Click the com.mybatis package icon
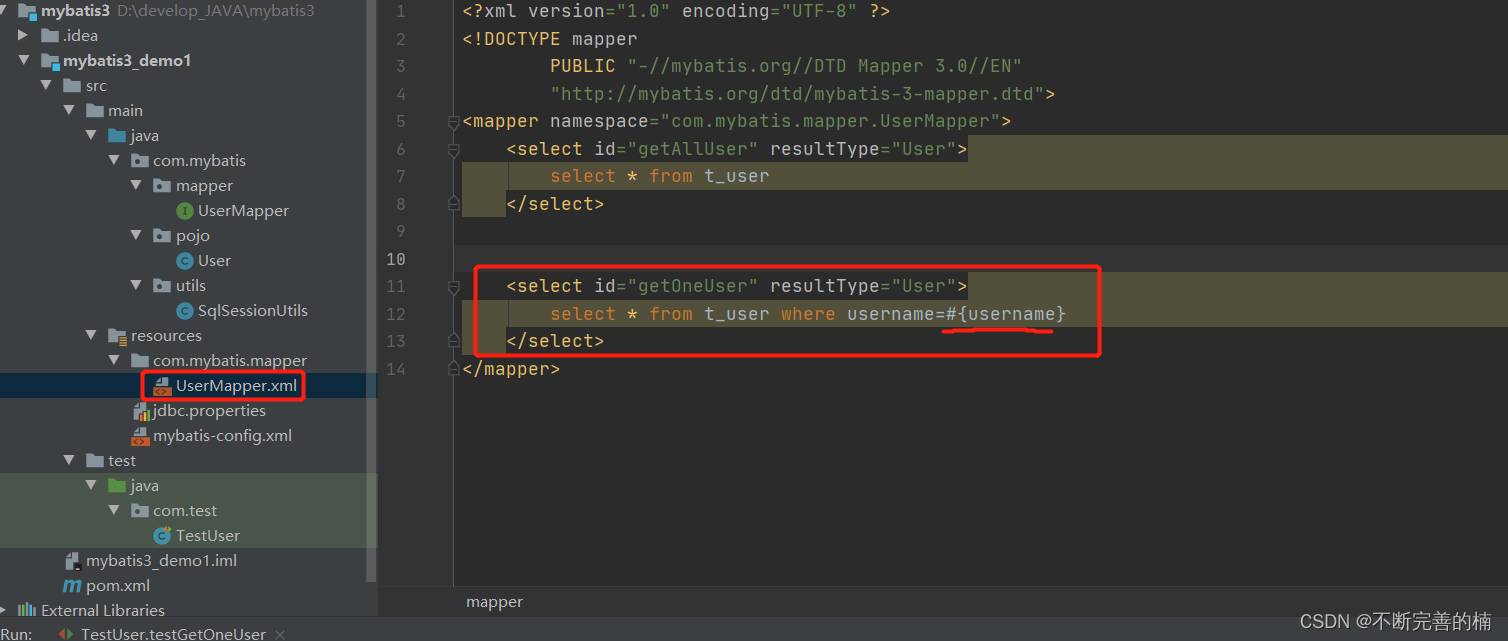This screenshot has height=641, width=1508. point(139,160)
